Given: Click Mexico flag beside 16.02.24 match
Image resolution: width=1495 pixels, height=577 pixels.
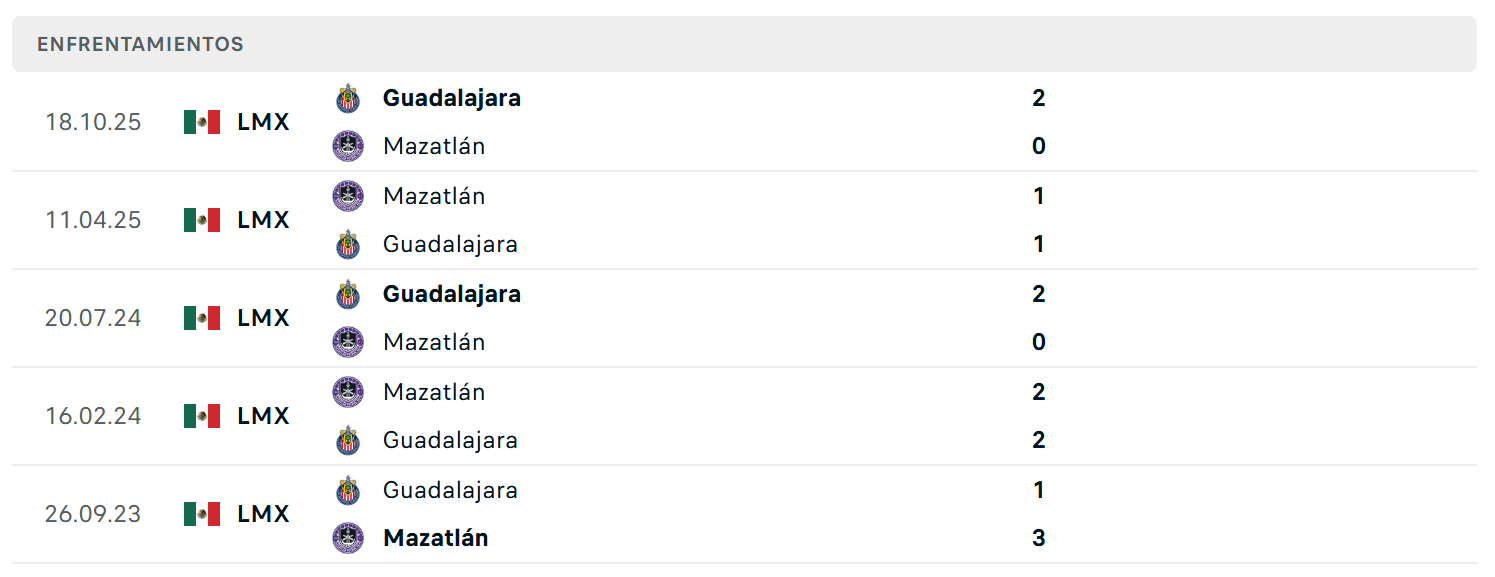Looking at the screenshot, I should click(202, 416).
